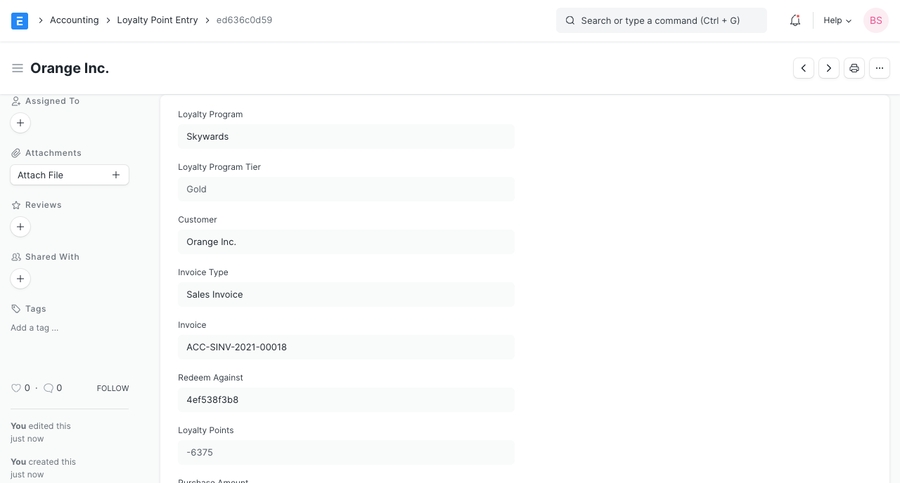Like this document with heart icon
900x483 pixels.
[x=16, y=388]
